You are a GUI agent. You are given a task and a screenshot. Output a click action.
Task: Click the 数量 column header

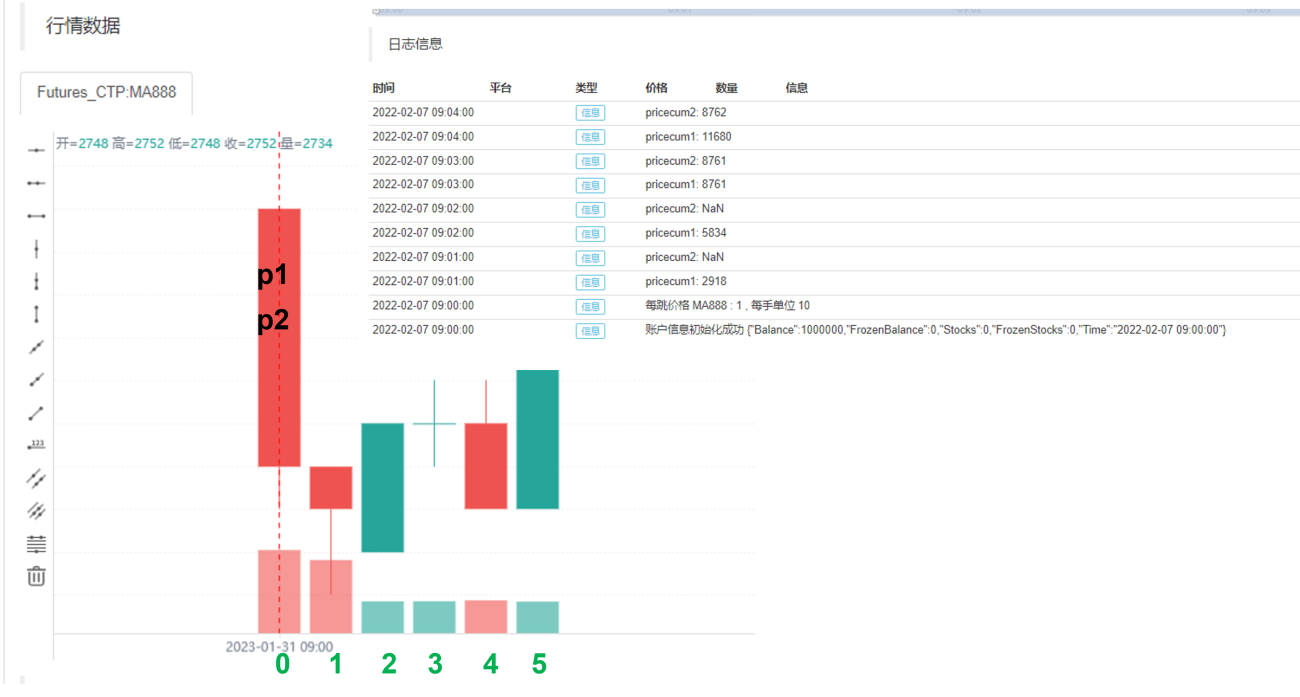coord(727,88)
